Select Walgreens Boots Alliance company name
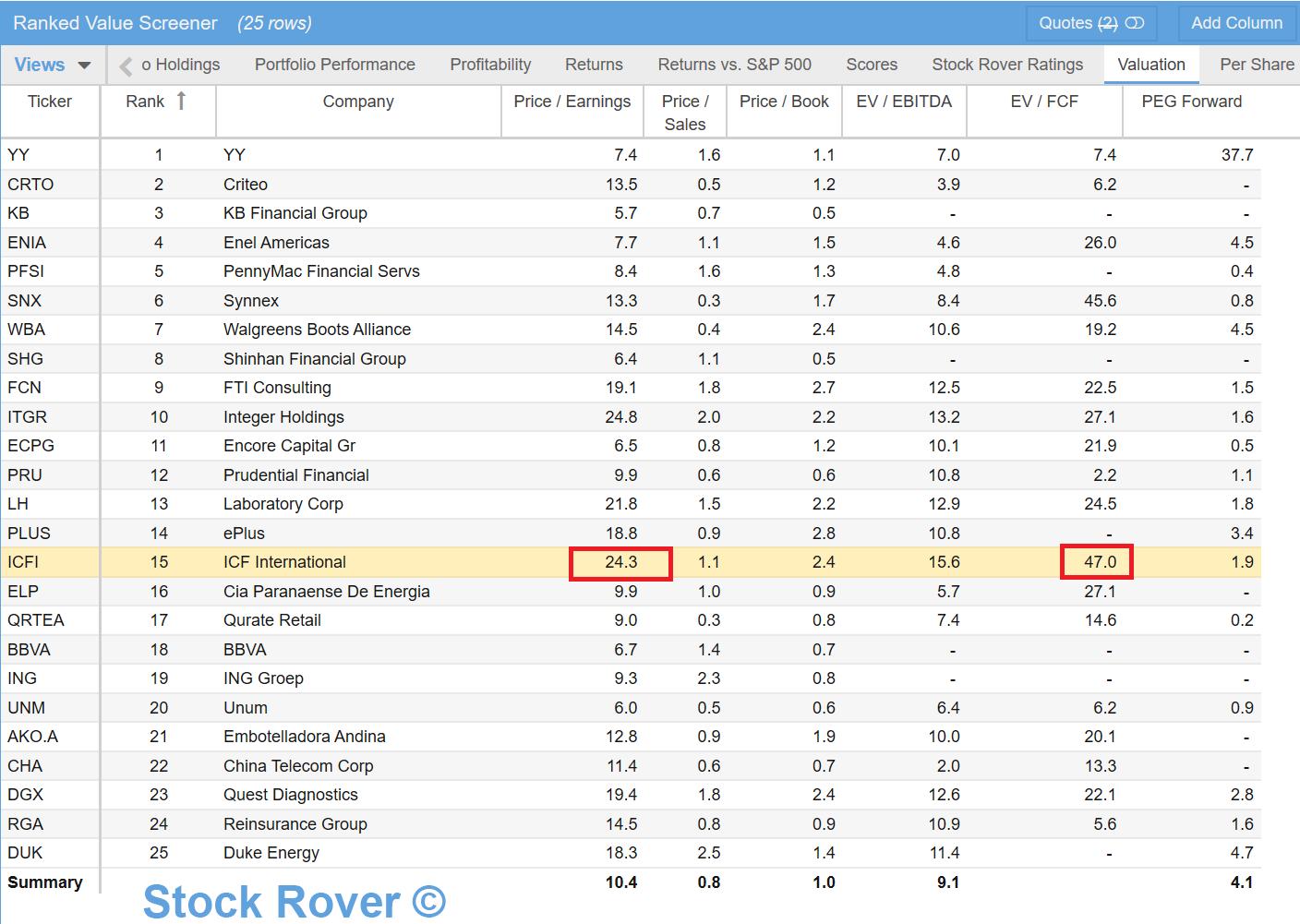 tap(317, 330)
